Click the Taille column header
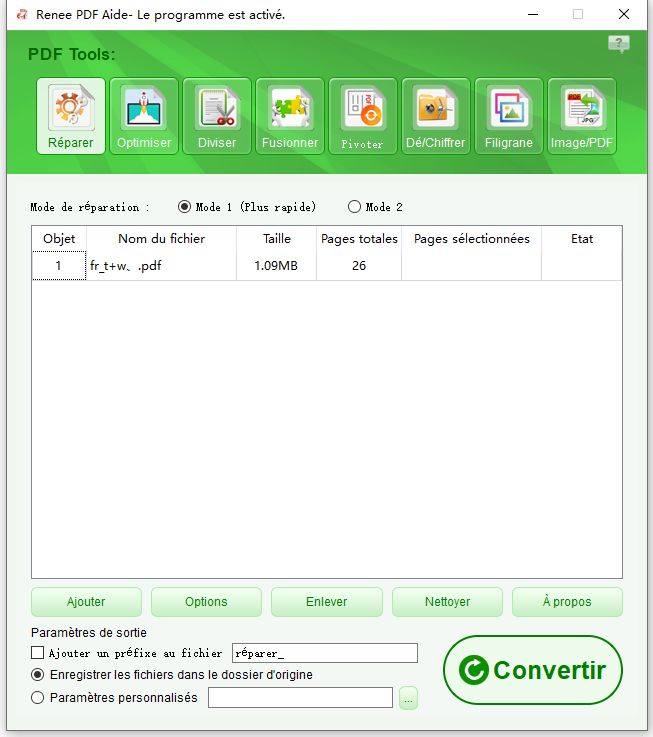The width and height of the screenshot is (653, 737). click(x=276, y=239)
